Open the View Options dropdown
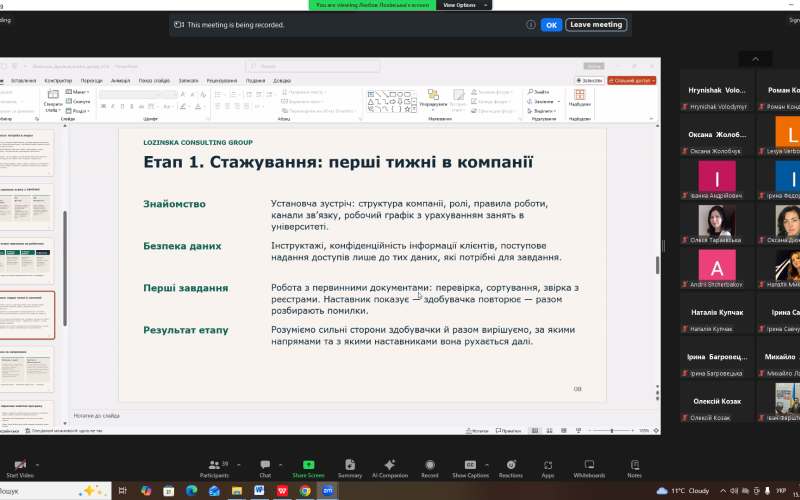 coord(464,5)
